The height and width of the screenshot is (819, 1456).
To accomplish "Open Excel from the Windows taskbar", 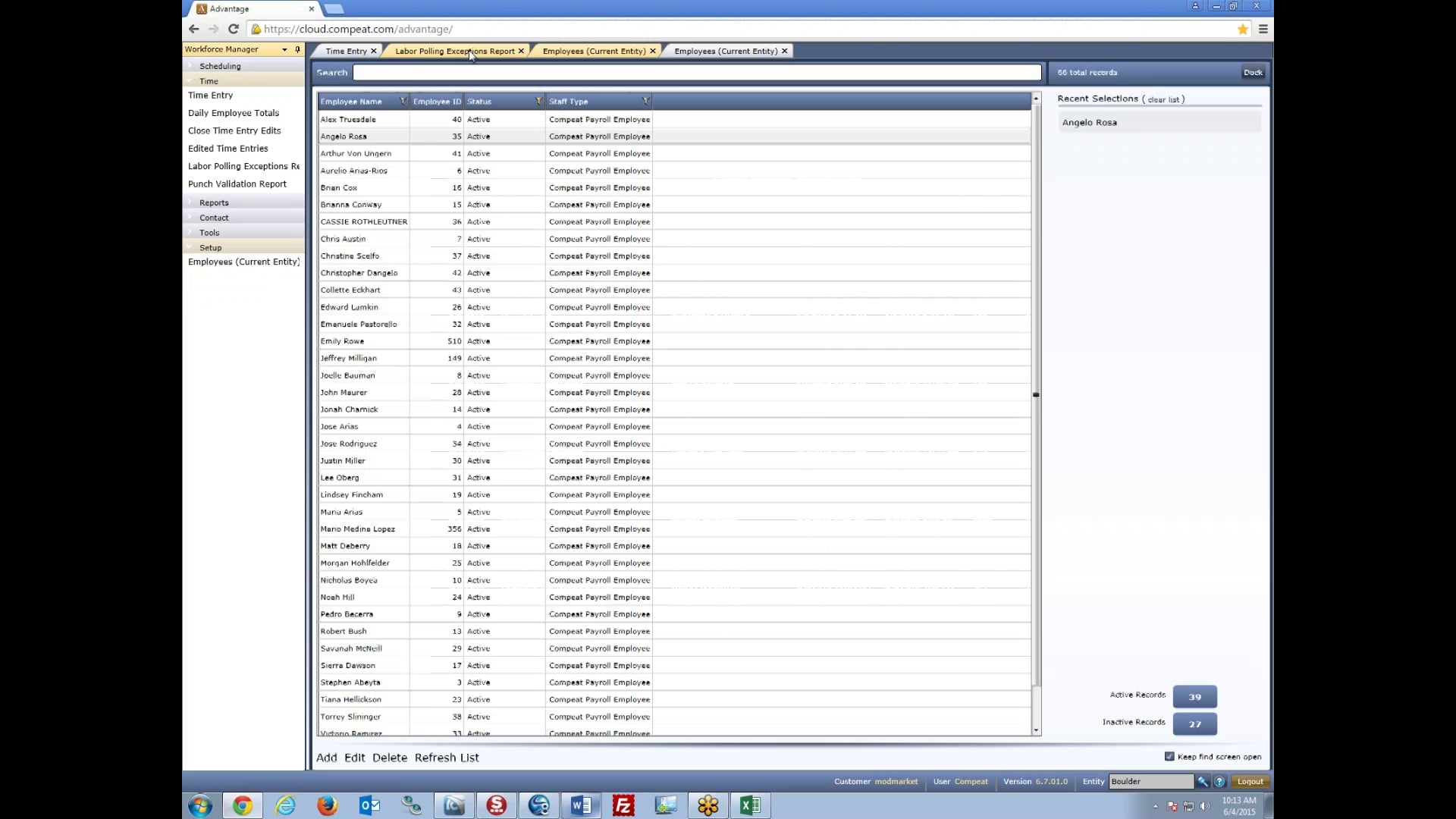I will coord(749,805).
